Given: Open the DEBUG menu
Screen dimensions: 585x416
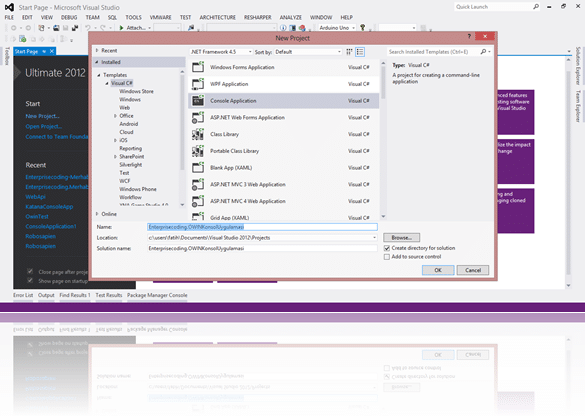Looking at the screenshot, I should click(69, 17).
